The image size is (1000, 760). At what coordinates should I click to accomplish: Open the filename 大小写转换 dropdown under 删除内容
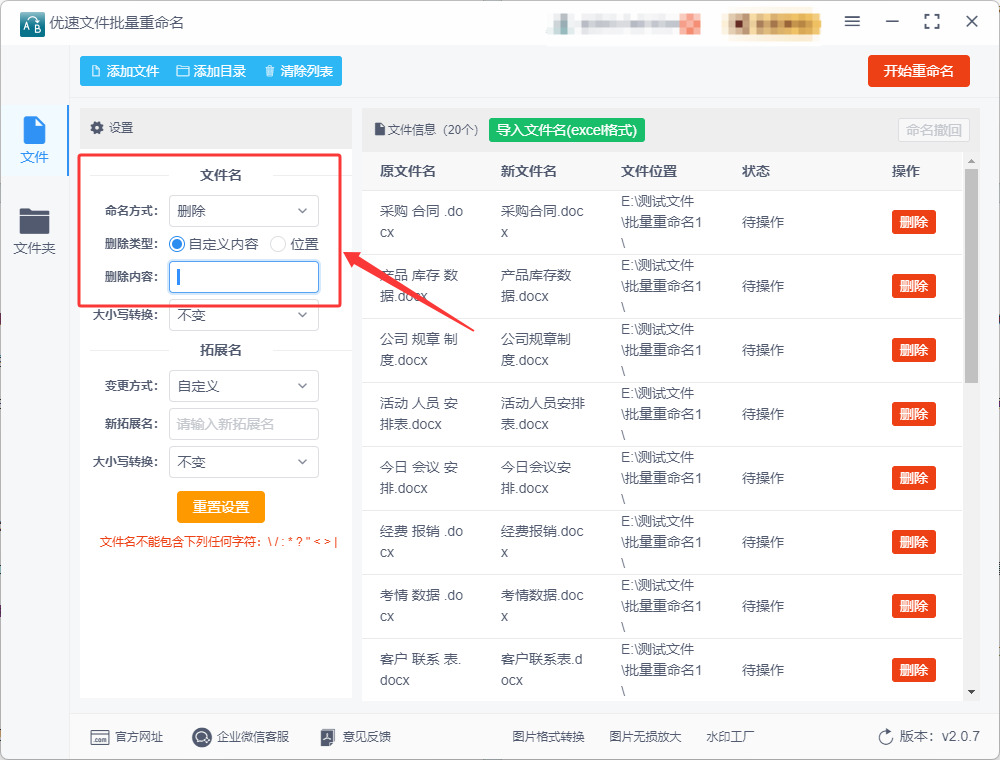(244, 315)
